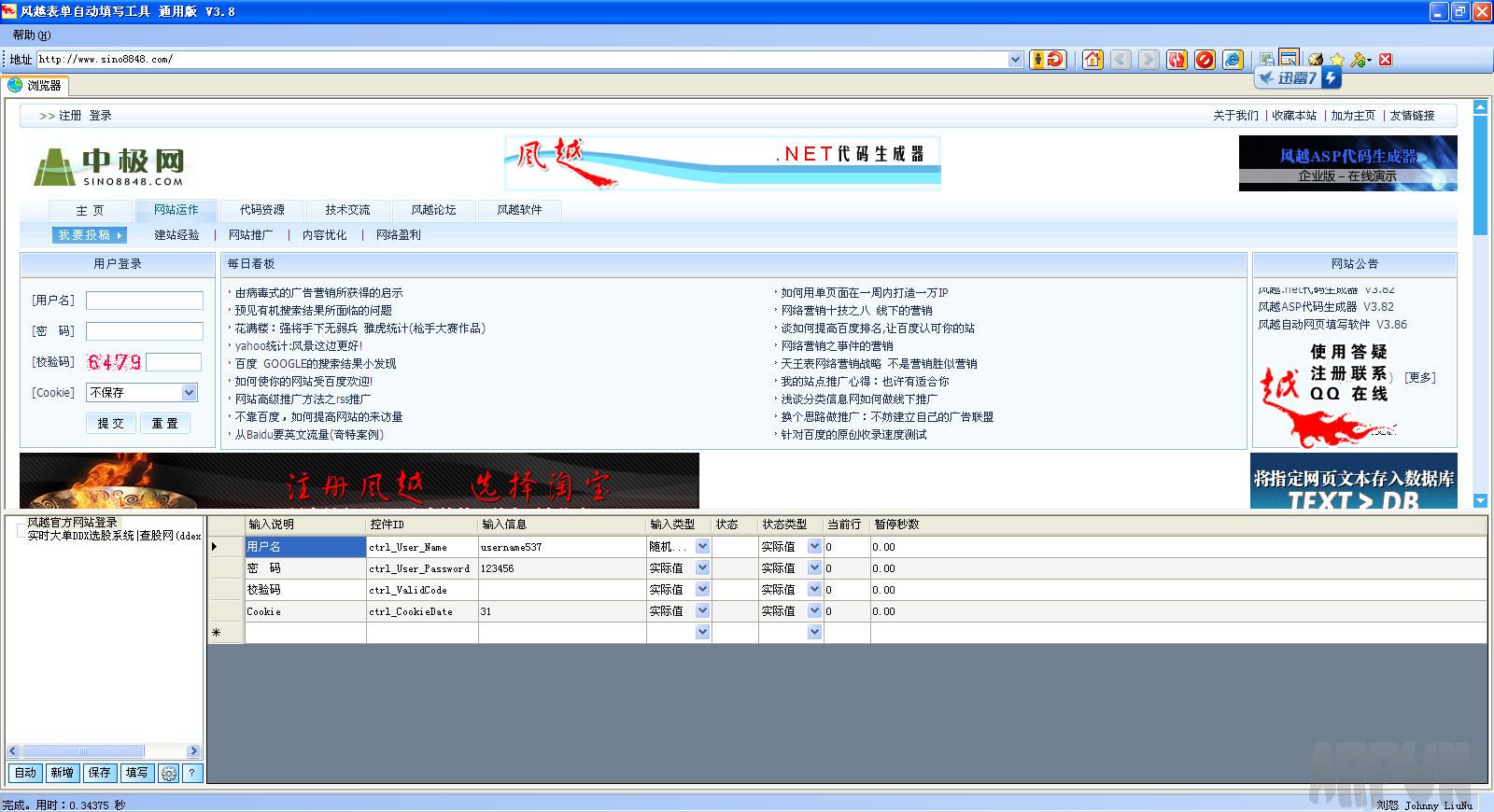Open the 登录 link at page top
The width and height of the screenshot is (1494, 812).
100,116
